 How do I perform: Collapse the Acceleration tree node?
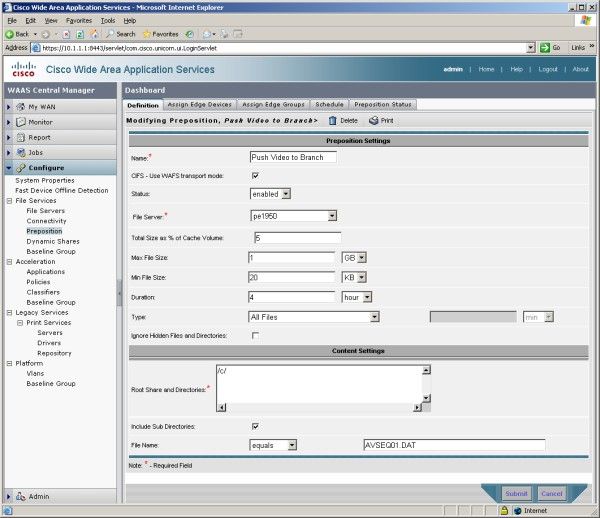click(x=10, y=262)
